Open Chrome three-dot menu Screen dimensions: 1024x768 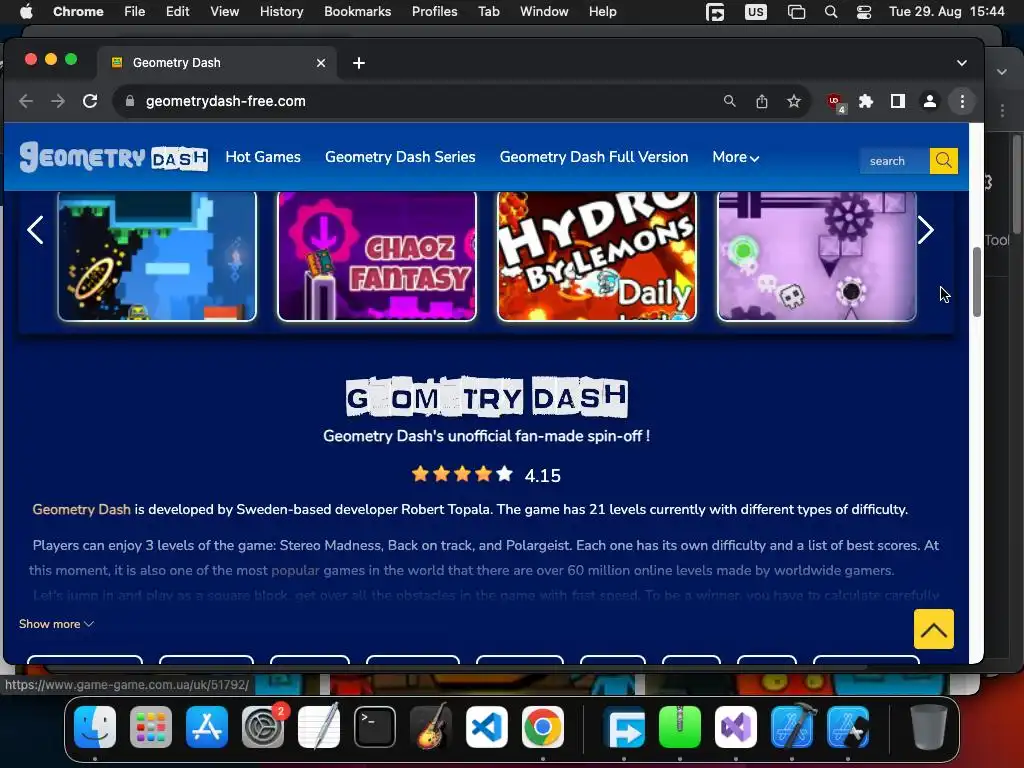point(962,101)
